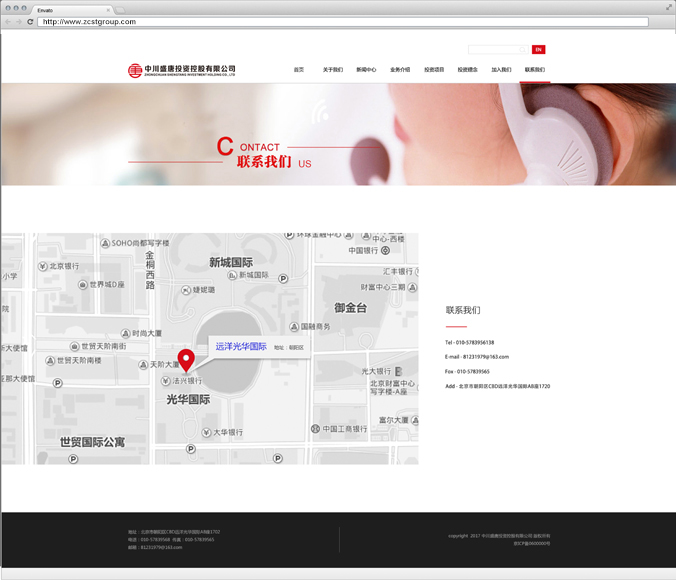This screenshot has height=580, width=676.
Task: Click the 法兴银行 bank marker on map
Action: click(167, 381)
